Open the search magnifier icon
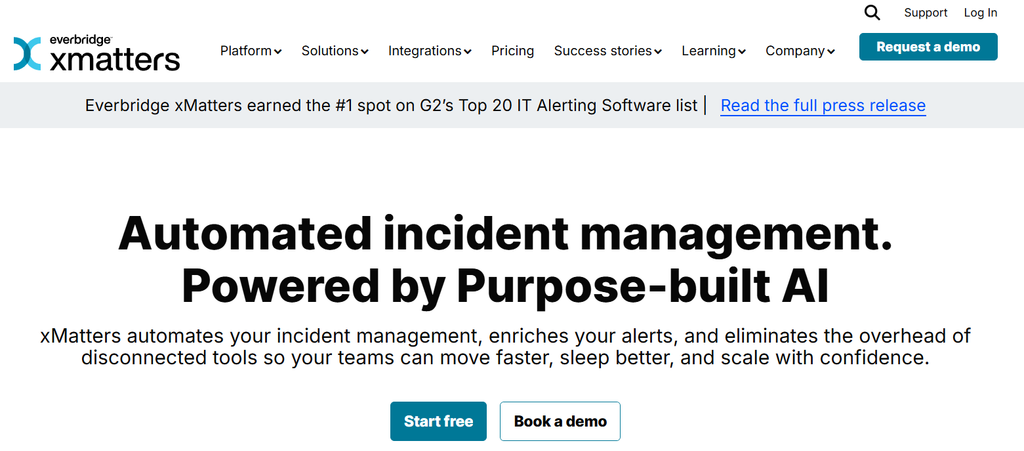 (872, 12)
